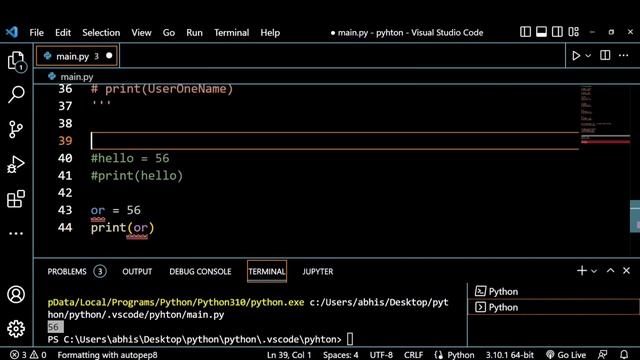
Task: Split the editor to the right
Action: point(605,55)
